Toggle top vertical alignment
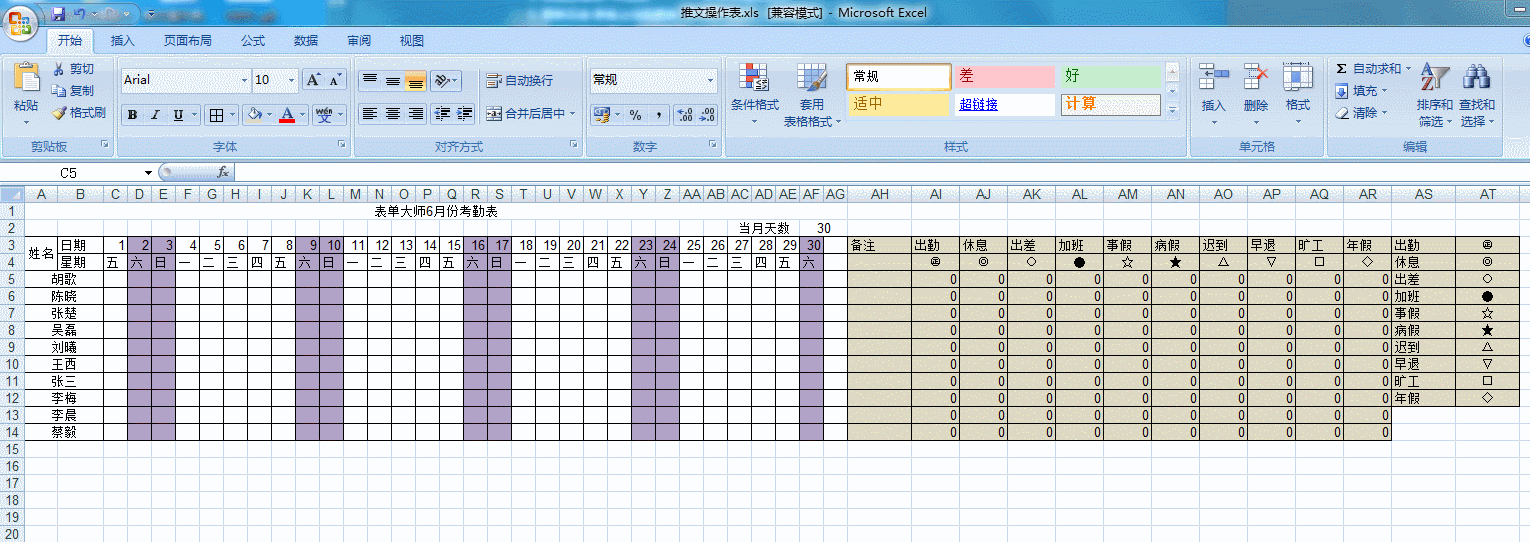Screen dimensions: 1530x542 [x=370, y=81]
